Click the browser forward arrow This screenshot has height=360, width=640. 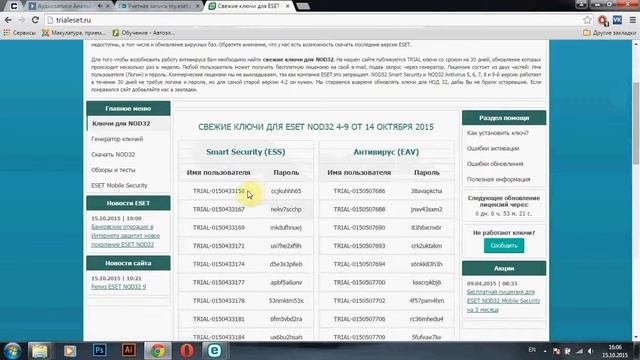pos(22,20)
